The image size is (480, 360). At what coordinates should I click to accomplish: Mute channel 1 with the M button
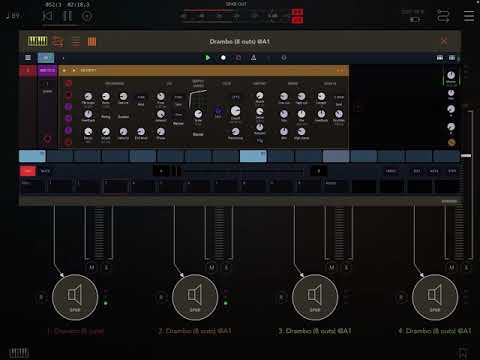click(92, 267)
